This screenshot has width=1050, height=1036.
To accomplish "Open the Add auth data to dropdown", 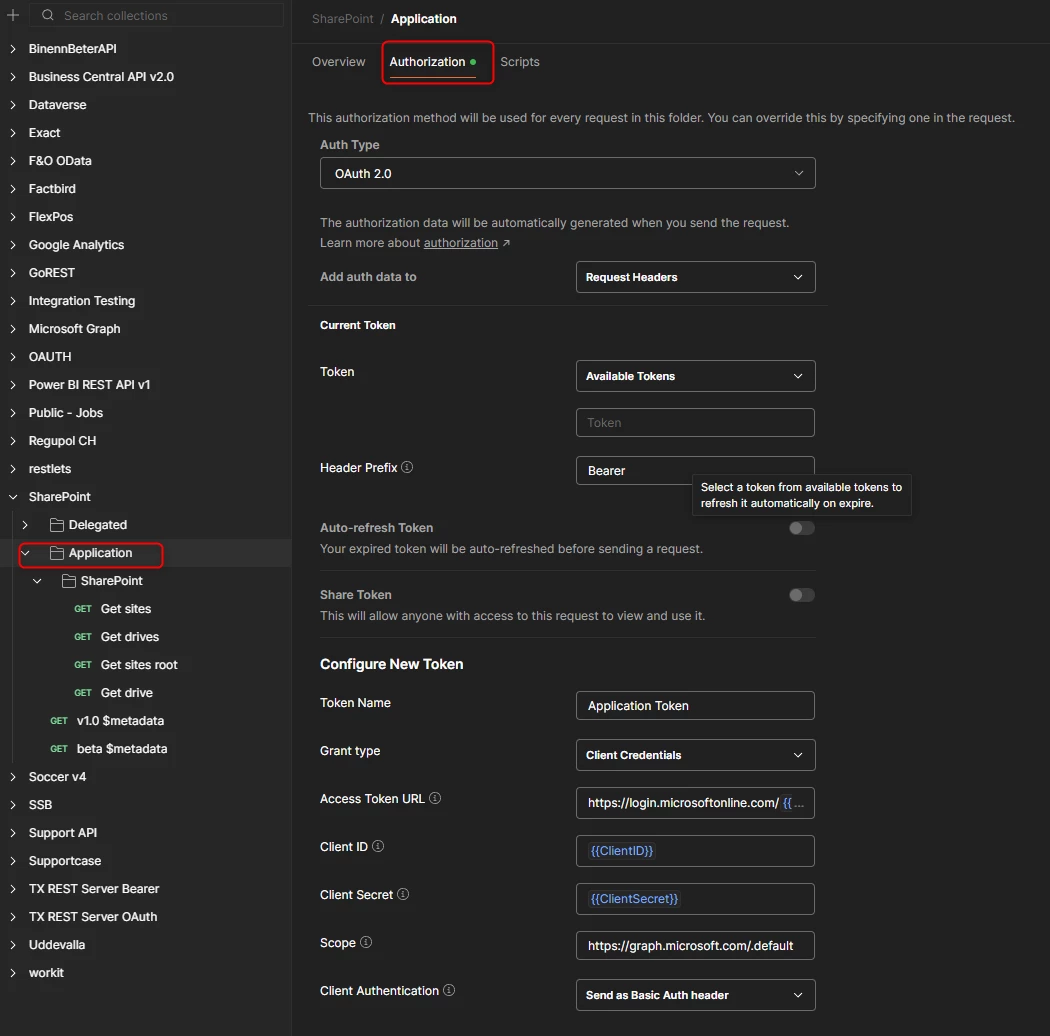I will click(x=695, y=277).
